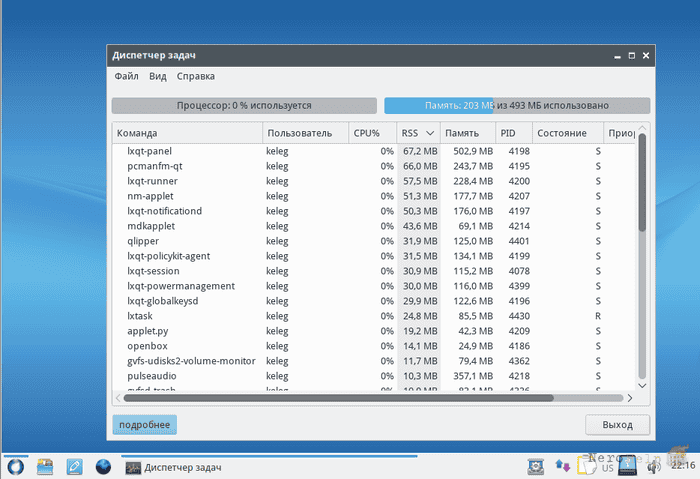Click the Диспетчер задач taskbar button
The height and width of the screenshot is (479, 700).
pos(269,467)
